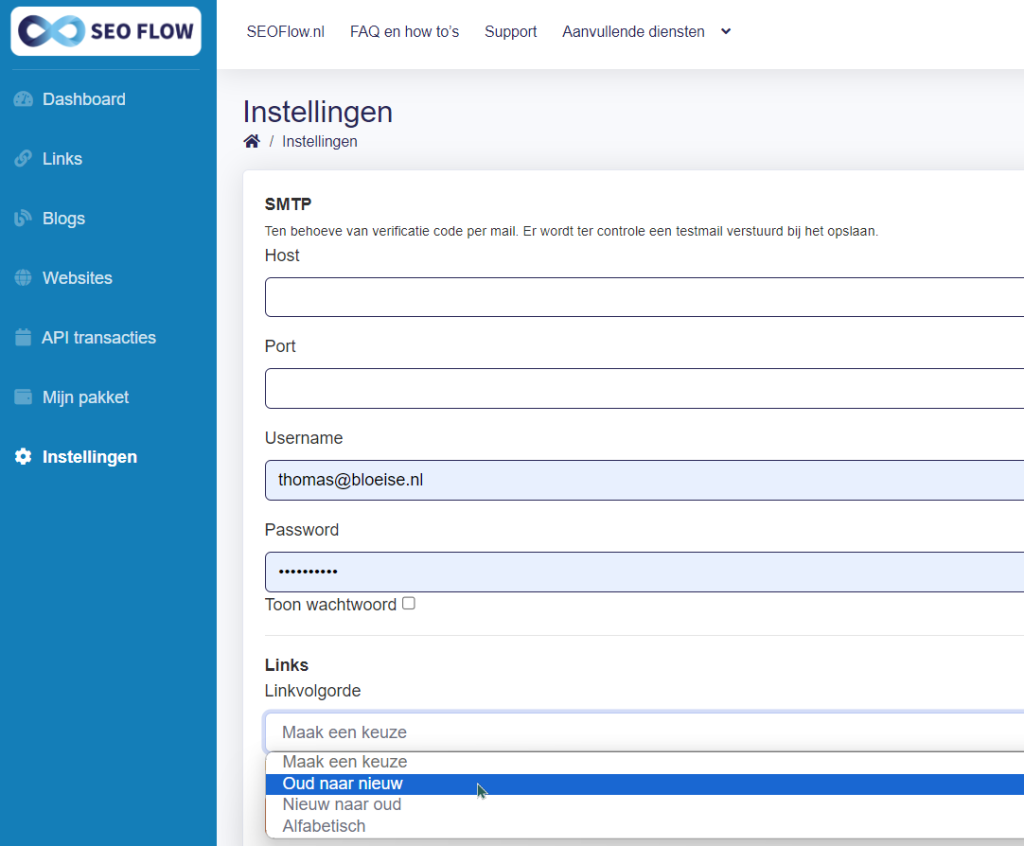Click the SMTP section heading
This screenshot has height=846, width=1024.
tap(288, 204)
